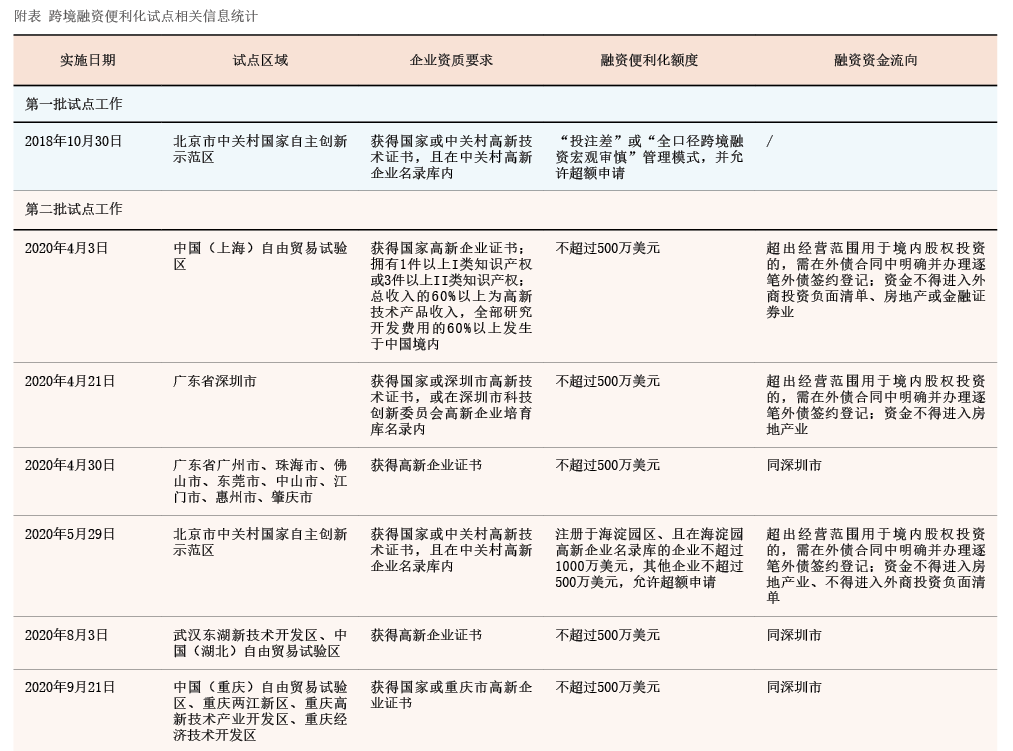Click the 2018 requirement cell 获得国家或中关村高新技术证书

tap(452, 157)
